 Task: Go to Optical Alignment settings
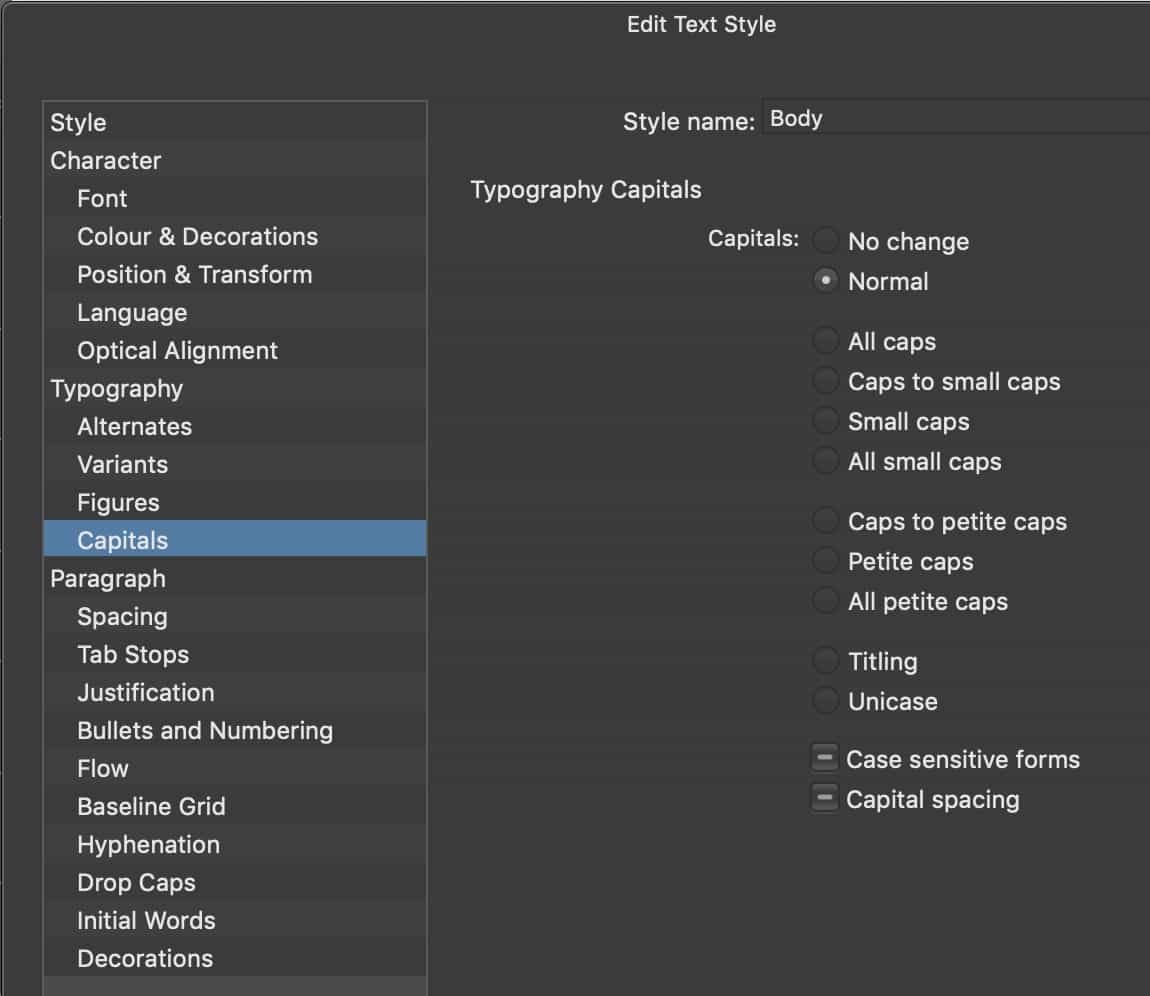(177, 350)
